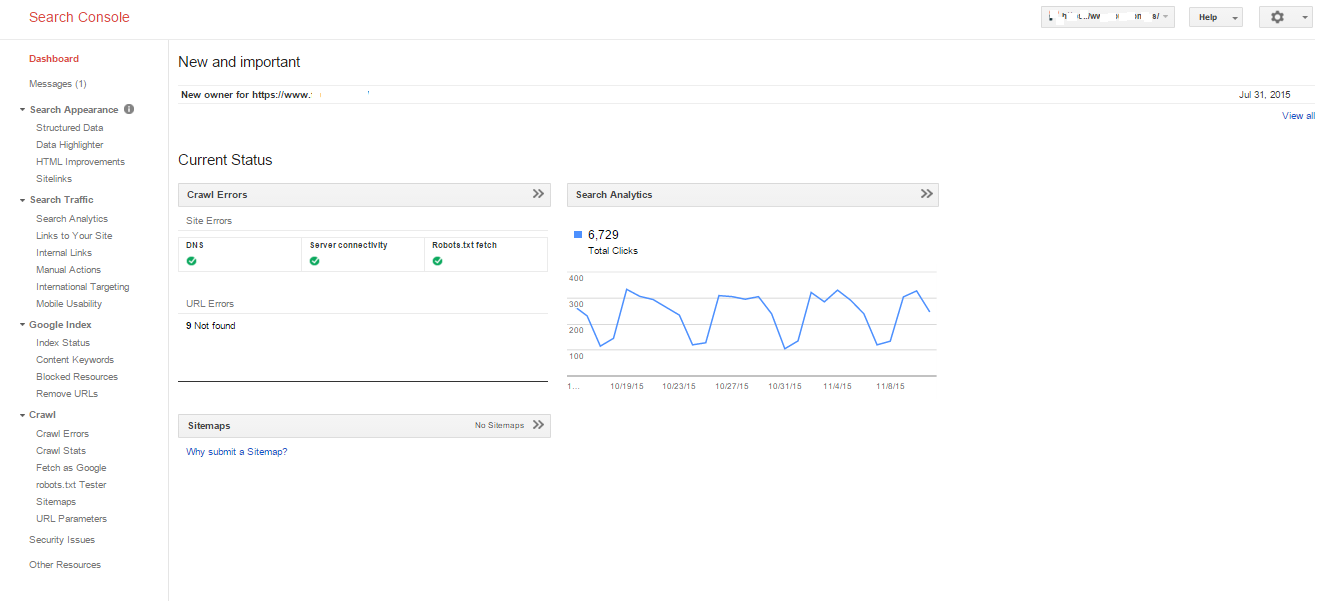
Task: Click the Robots.txt fetch green checkmark
Action: (438, 261)
